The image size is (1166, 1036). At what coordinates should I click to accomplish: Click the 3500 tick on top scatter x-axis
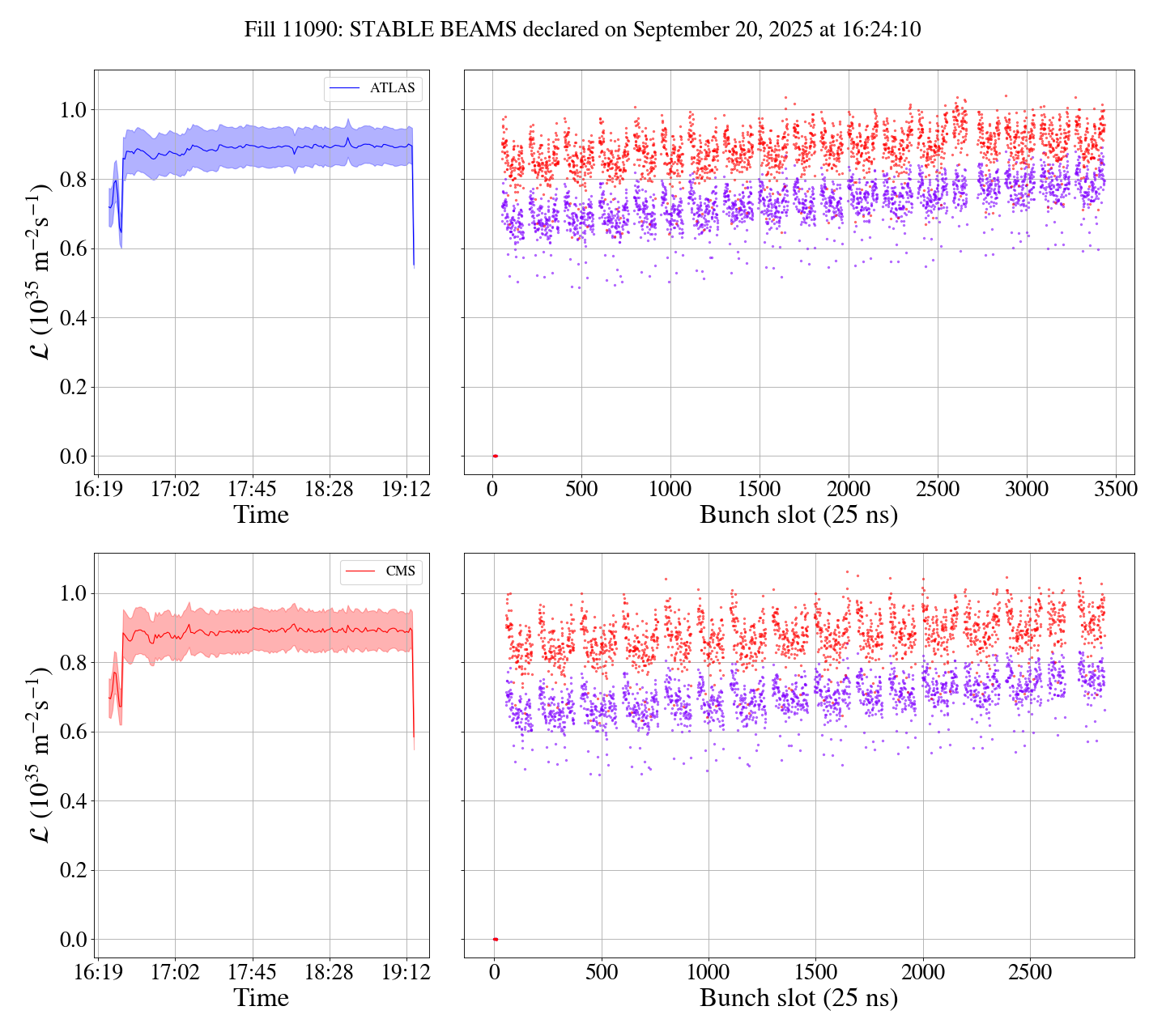[1115, 490]
